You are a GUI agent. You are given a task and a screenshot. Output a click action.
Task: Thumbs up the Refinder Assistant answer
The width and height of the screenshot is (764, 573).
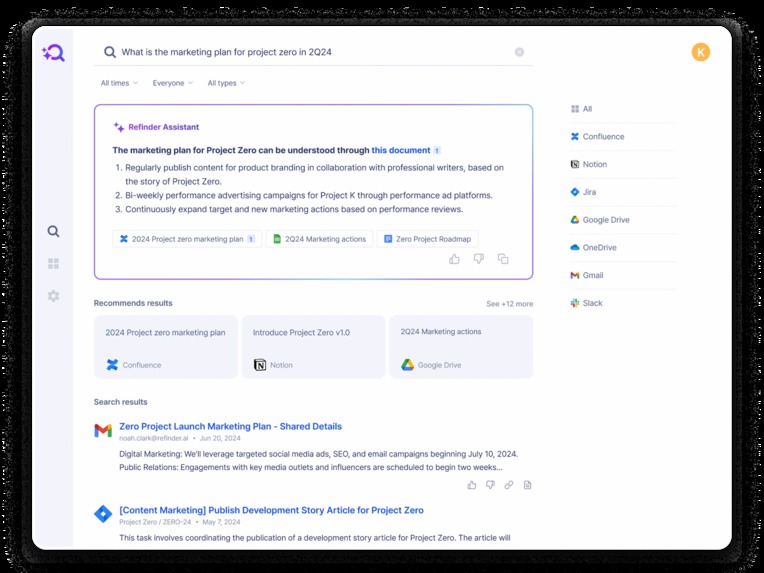coord(454,259)
